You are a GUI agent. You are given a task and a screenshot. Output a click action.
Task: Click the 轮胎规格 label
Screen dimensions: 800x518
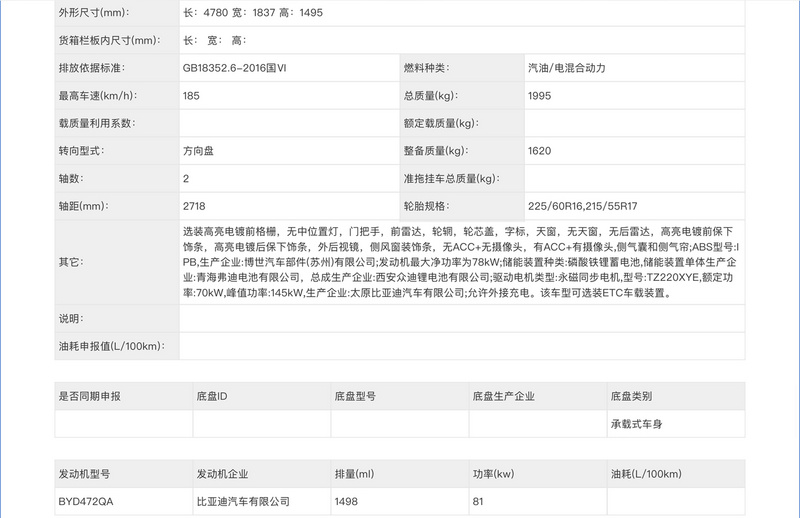427,206
